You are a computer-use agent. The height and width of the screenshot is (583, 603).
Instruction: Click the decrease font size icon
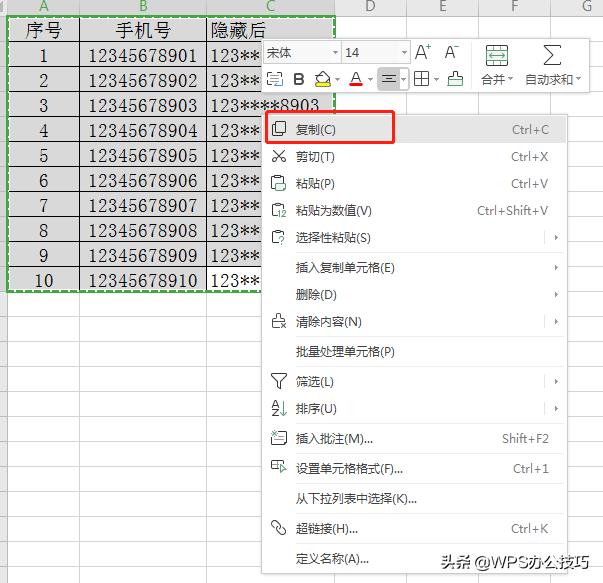click(x=451, y=52)
